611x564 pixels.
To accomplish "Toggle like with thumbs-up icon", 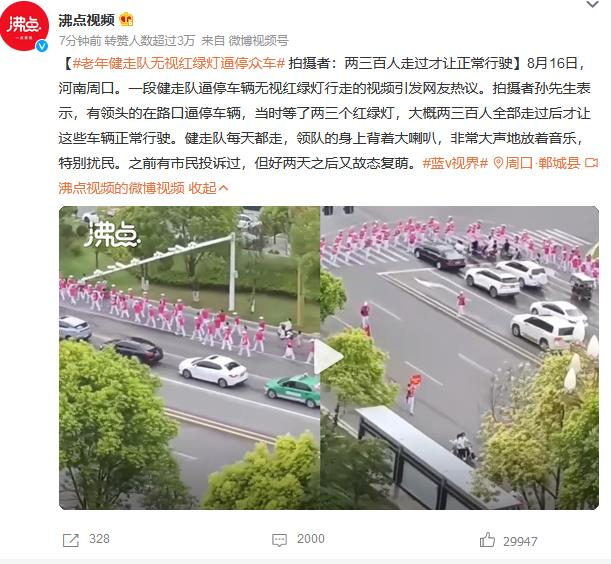I will click(487, 540).
